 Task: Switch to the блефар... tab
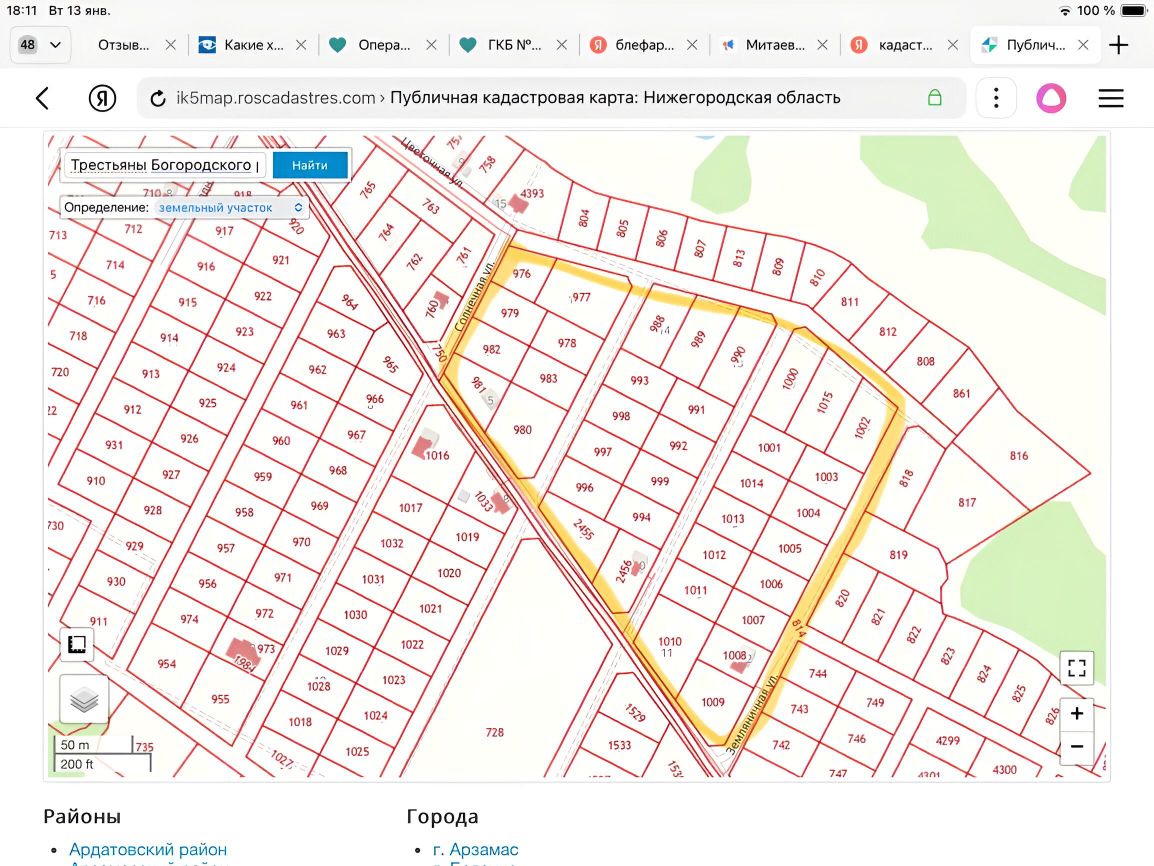coord(645,45)
